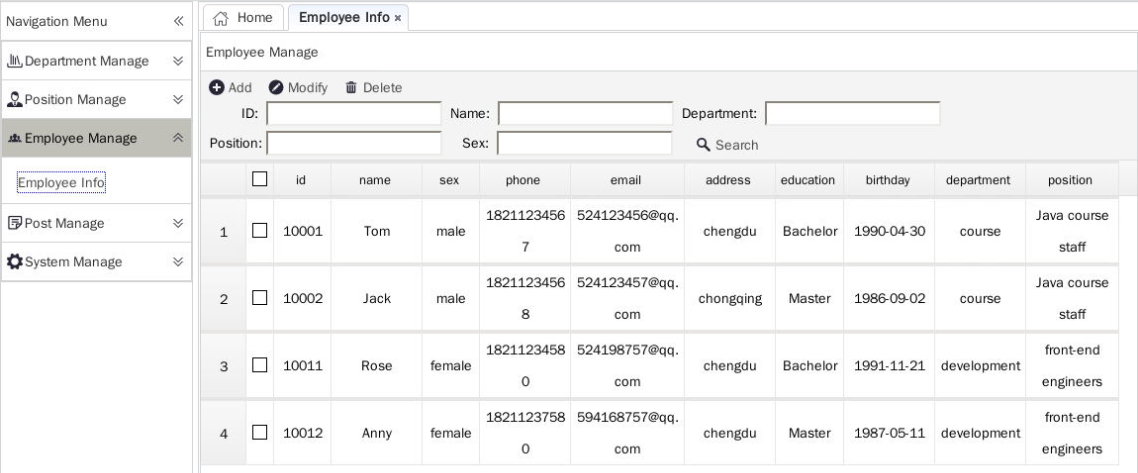1138x473 pixels.
Task: Click the Add plus circle icon
Action: [216, 87]
